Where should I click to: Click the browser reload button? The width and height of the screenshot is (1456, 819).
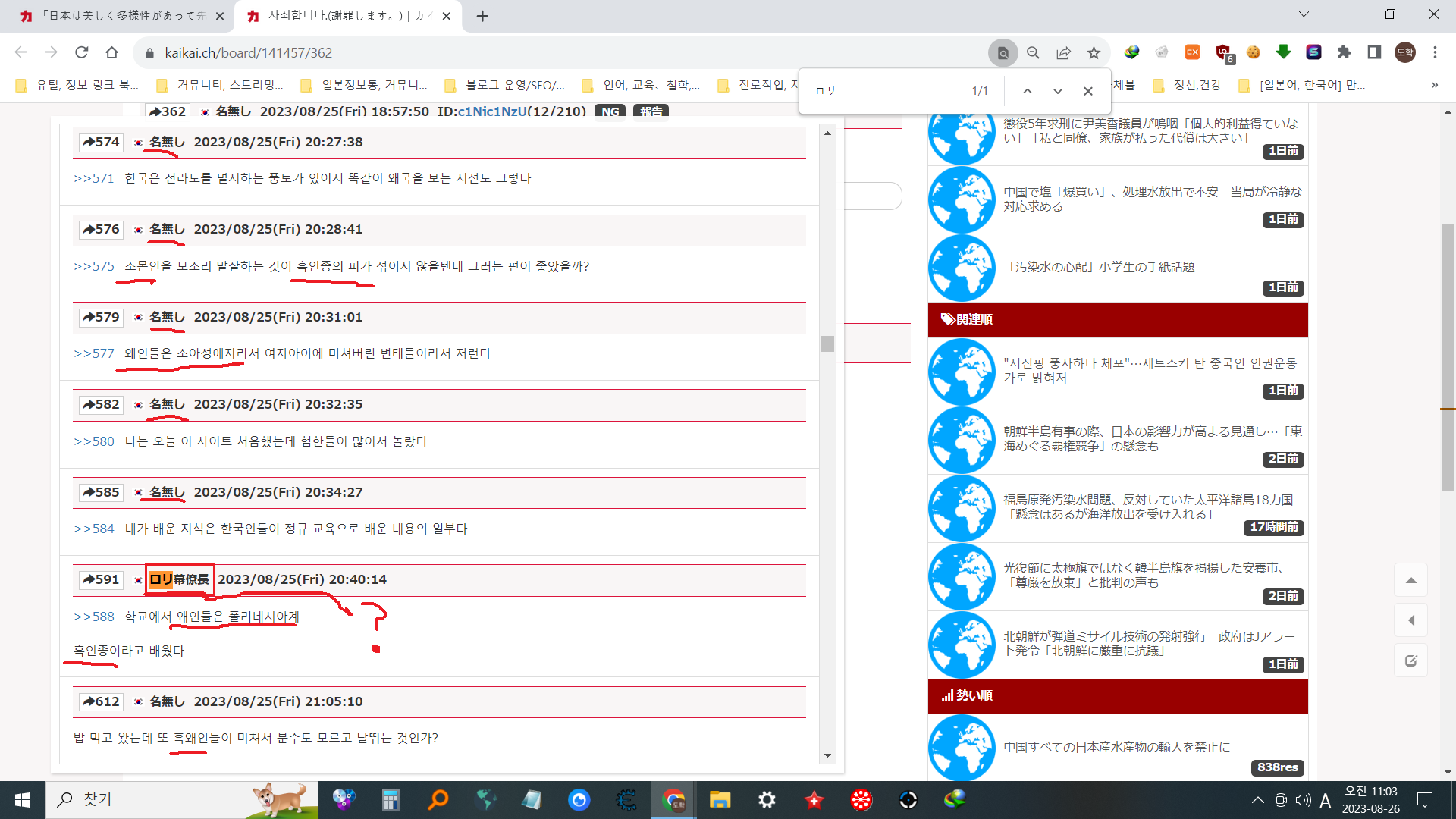point(82,52)
